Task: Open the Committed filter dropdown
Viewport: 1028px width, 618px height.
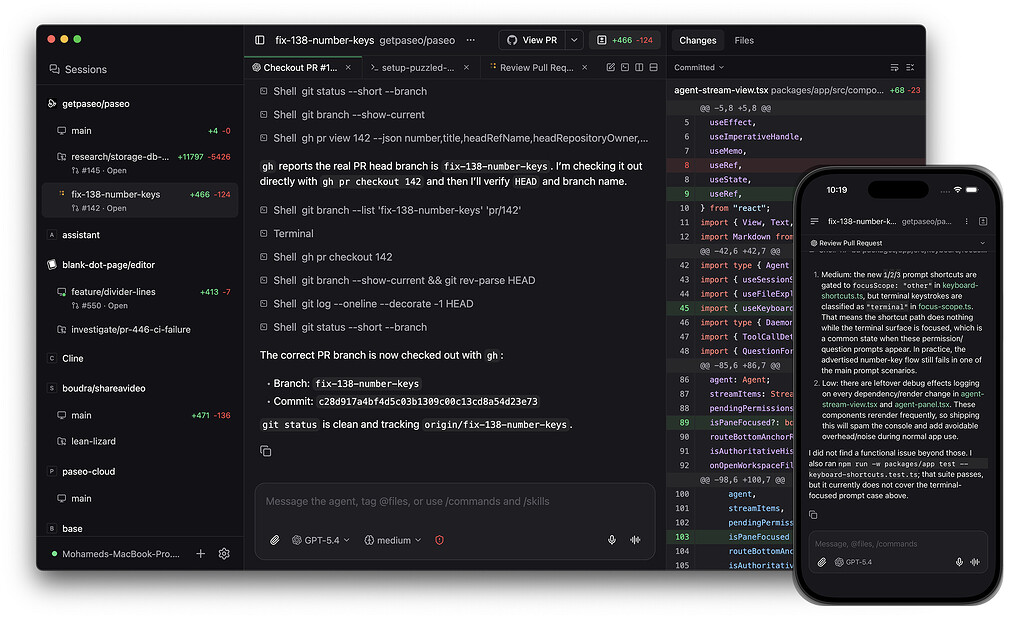Action: [699, 68]
